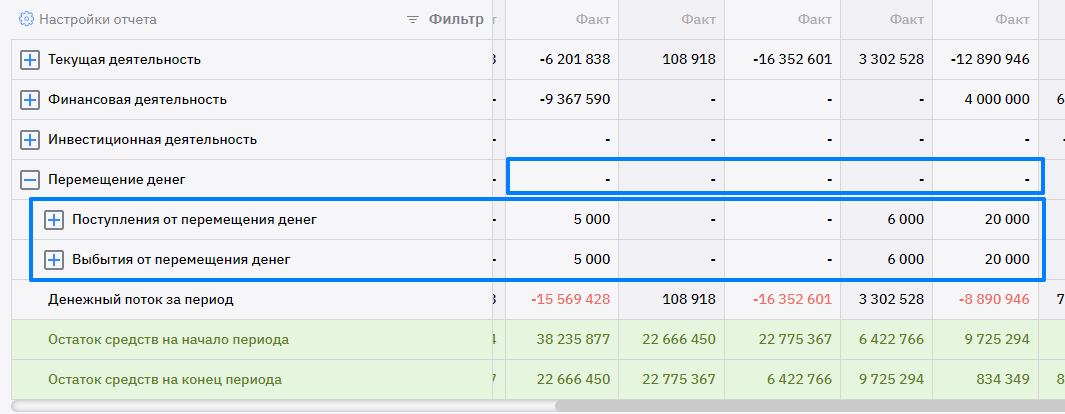This screenshot has height=414, width=1065.
Task: Expand the Текущая деятельность row
Action: pos(30,60)
